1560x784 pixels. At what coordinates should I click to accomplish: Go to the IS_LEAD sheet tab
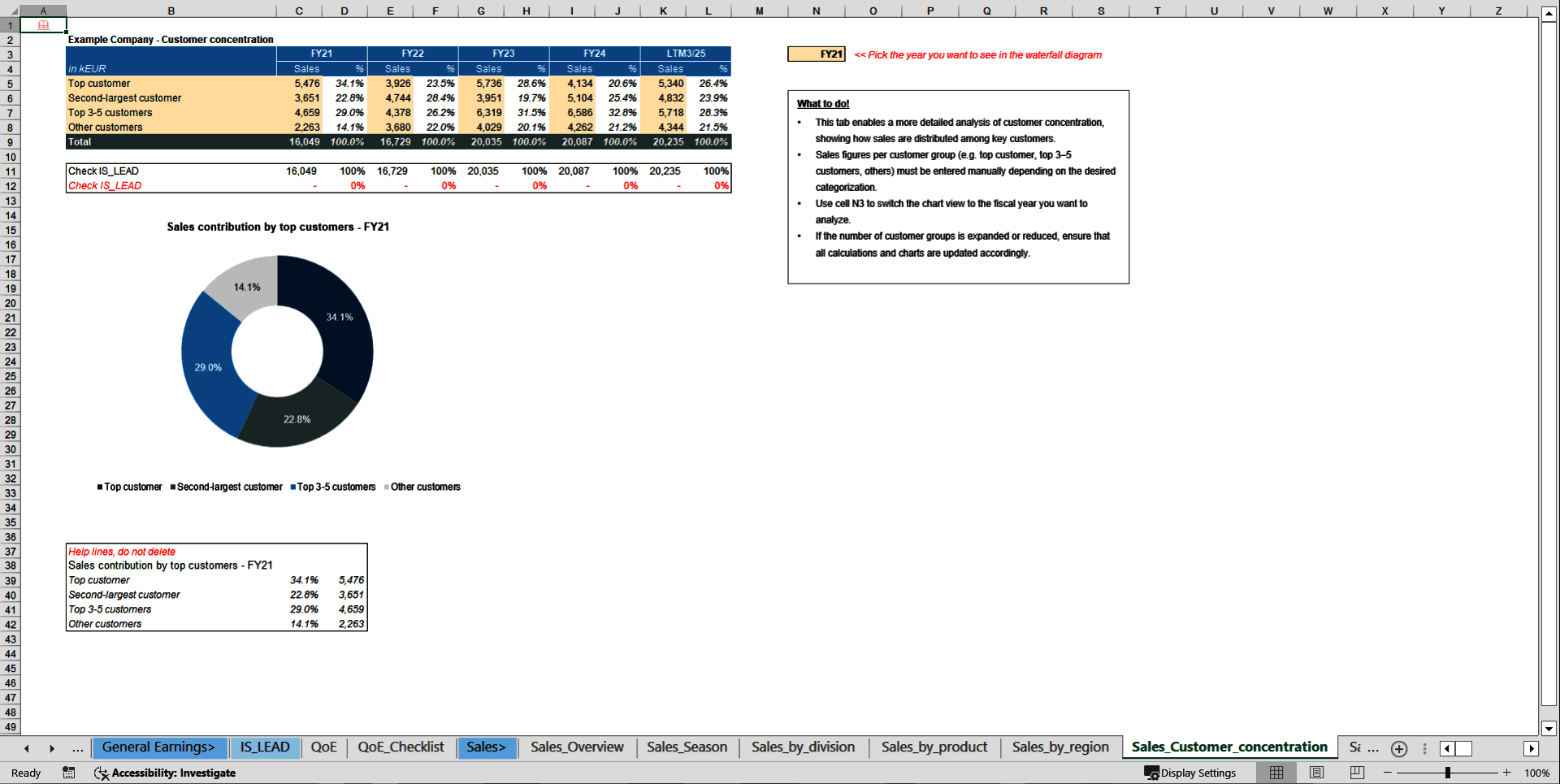[266, 747]
